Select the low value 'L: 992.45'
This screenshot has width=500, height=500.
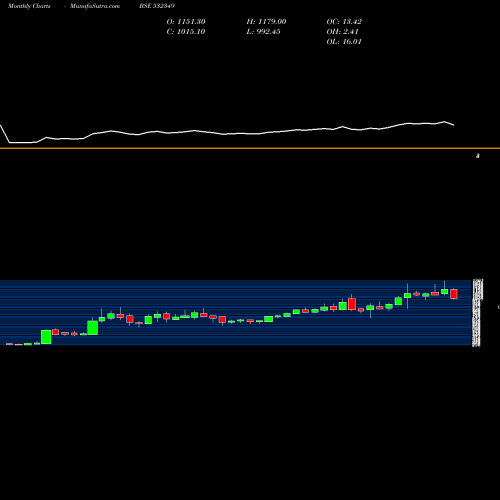click(263, 32)
